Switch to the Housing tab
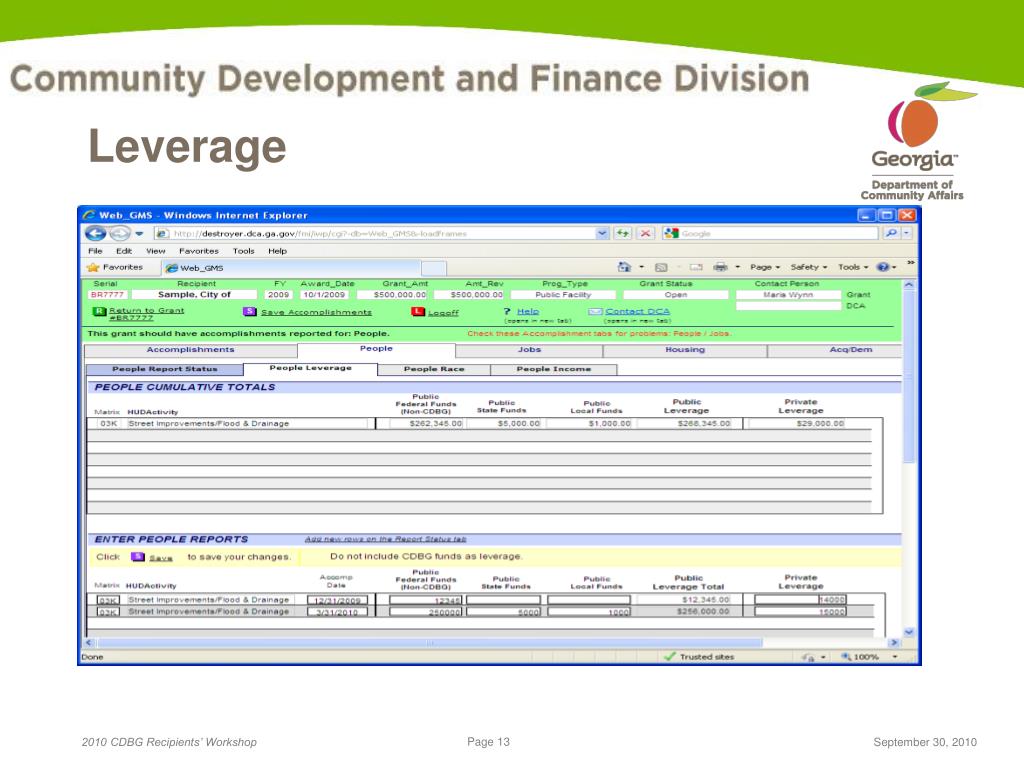 pos(685,350)
